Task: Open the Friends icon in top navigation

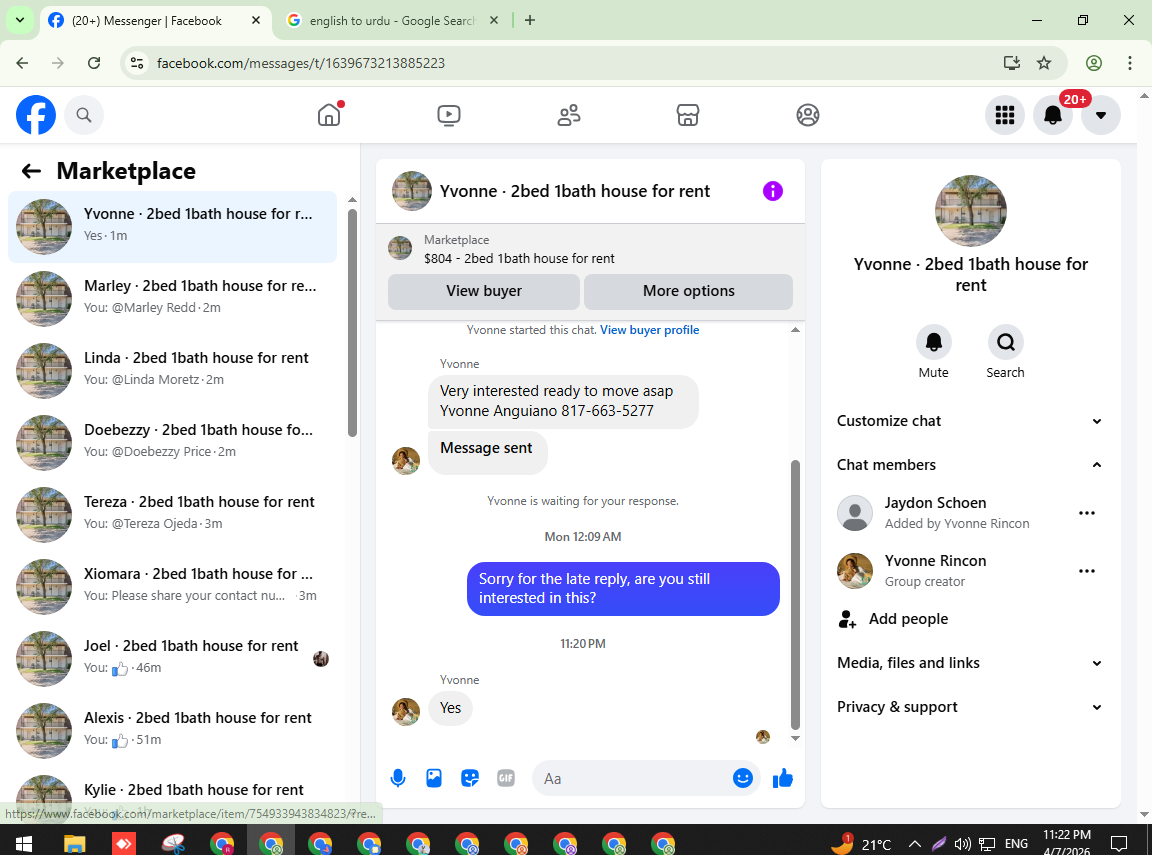Action: (x=569, y=115)
